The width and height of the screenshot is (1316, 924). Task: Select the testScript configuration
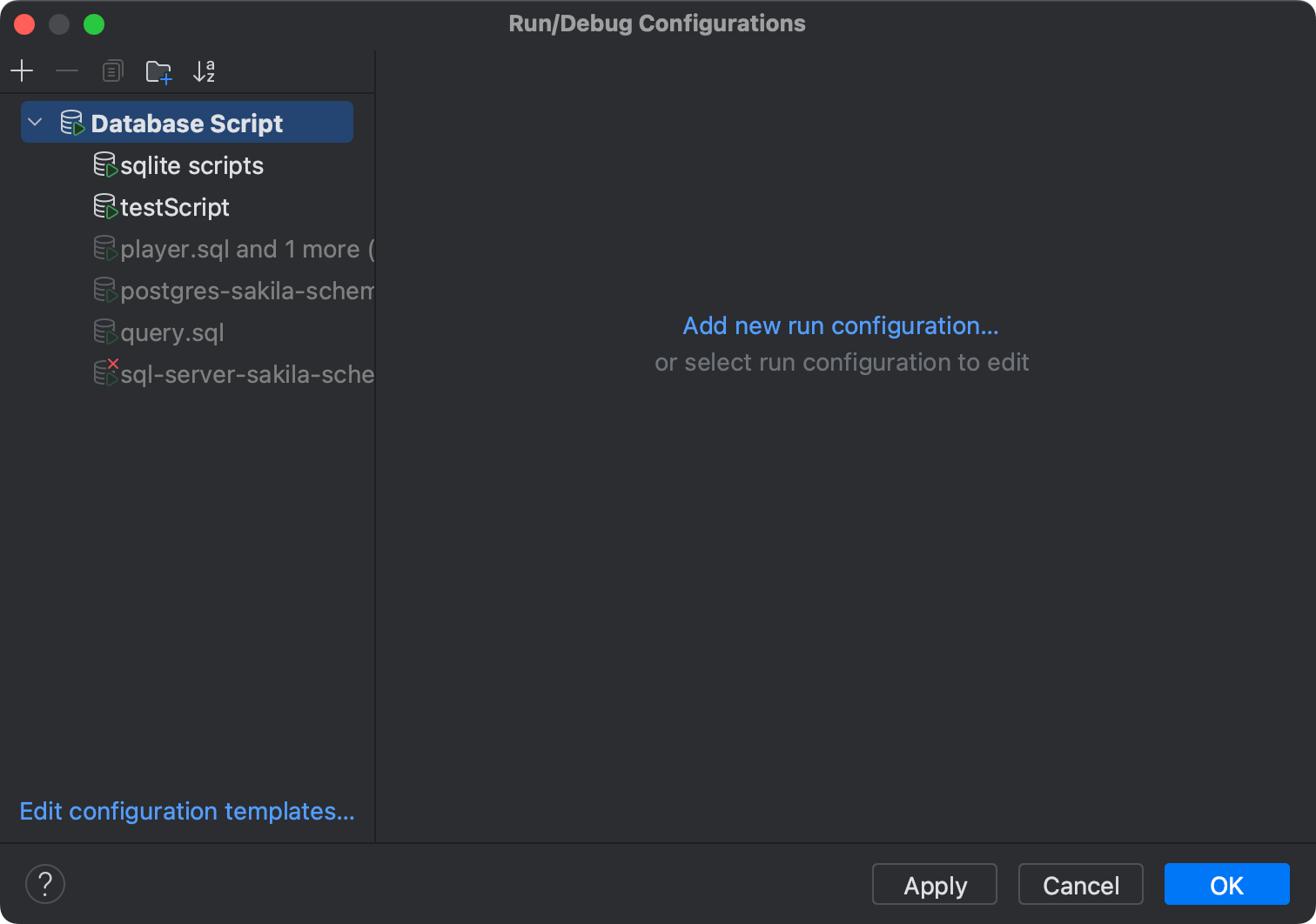click(x=174, y=207)
